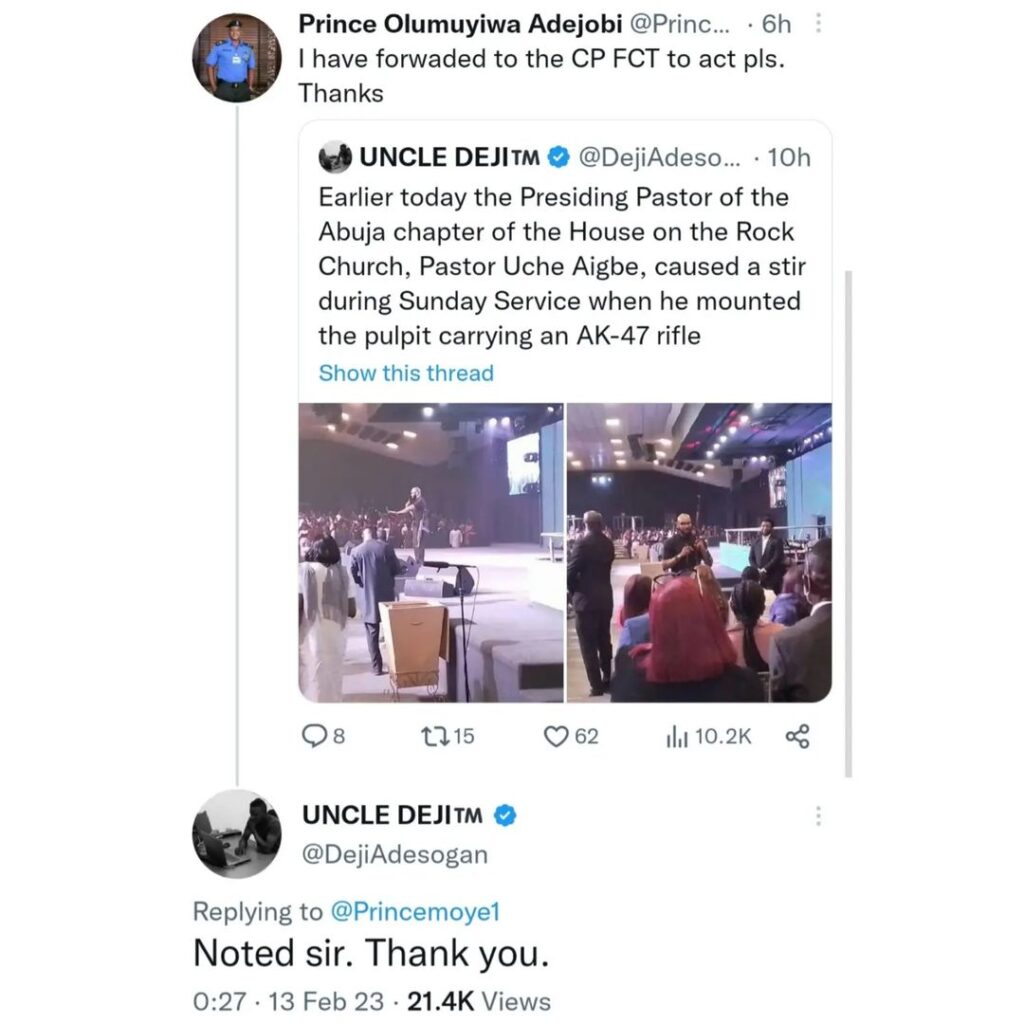Click UNCLE DEJI's verified badge in reply
Screen dimensions: 1024x1024
coord(506,816)
